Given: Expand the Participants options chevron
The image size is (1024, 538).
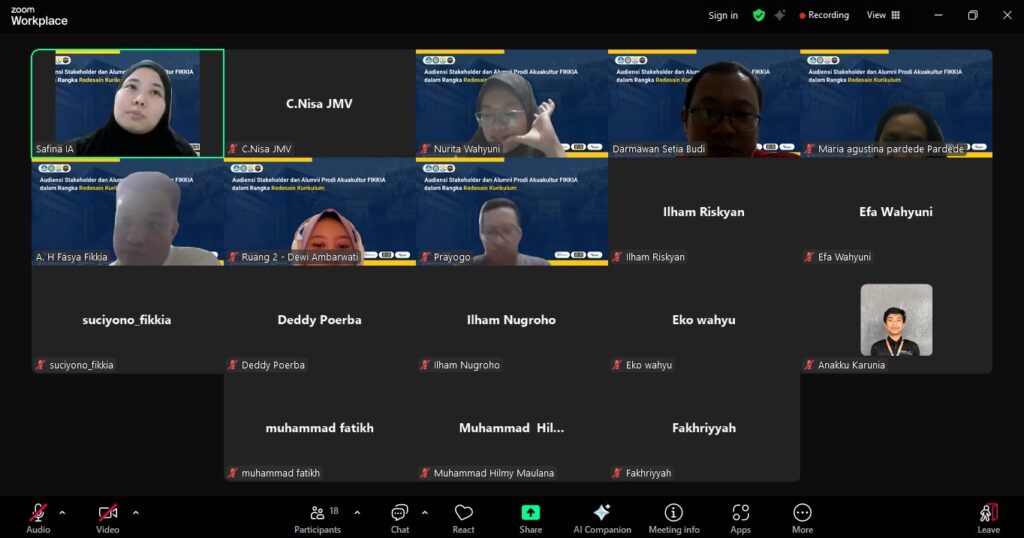Looking at the screenshot, I should (357, 513).
